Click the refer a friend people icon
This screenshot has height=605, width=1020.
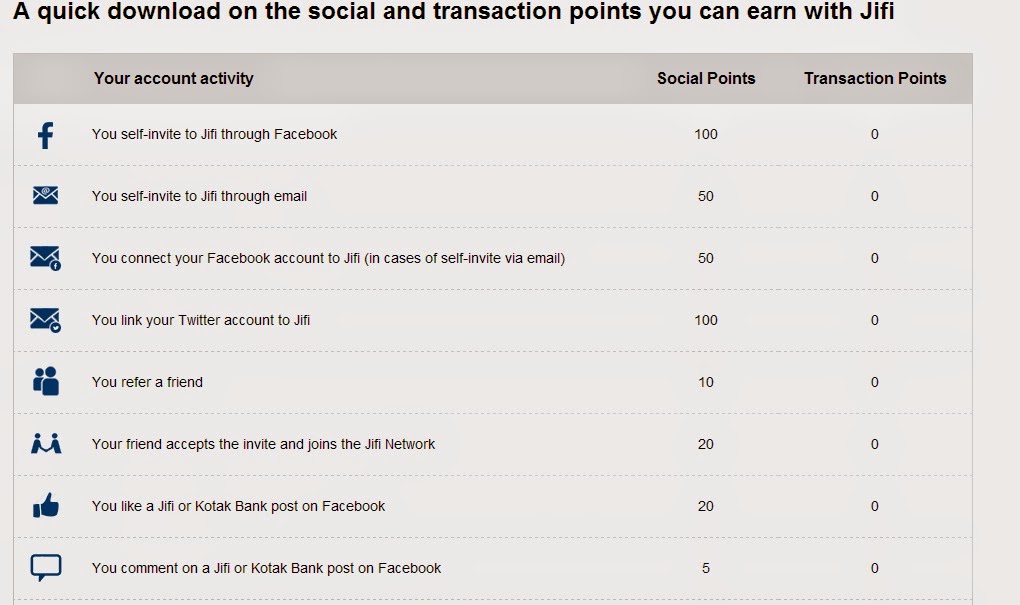coord(45,381)
